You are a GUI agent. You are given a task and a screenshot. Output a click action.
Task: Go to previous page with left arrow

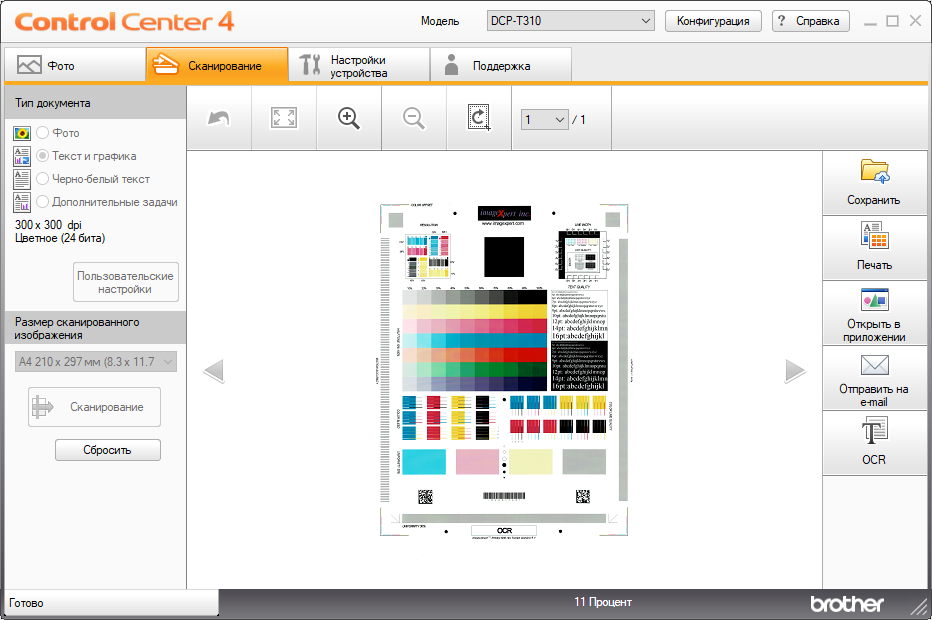tap(213, 371)
